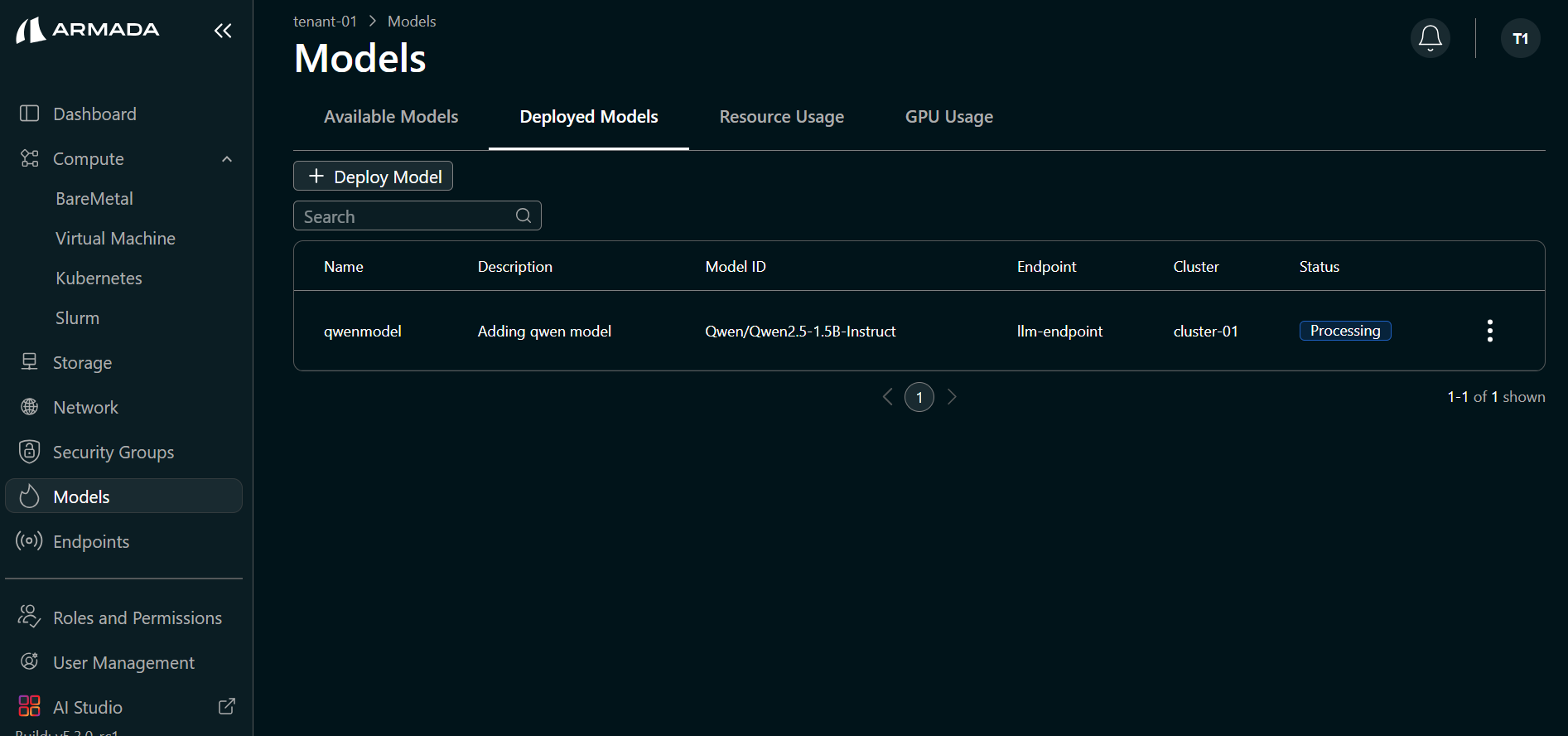The image size is (1568, 736).
Task: Open qwenmodel row actions kebab menu
Action: (x=1490, y=331)
